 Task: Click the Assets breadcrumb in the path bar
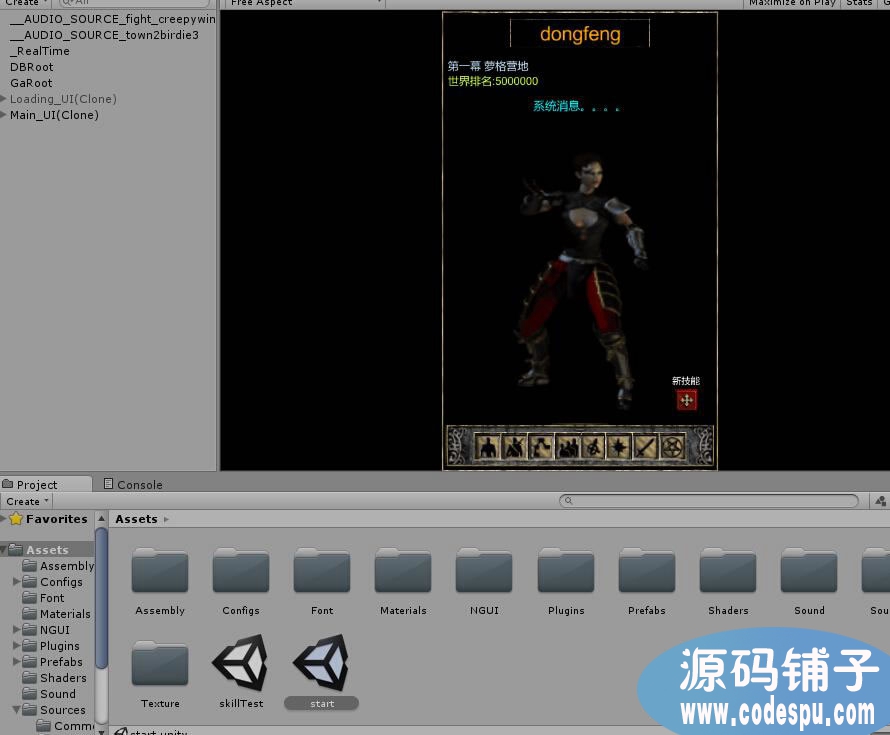tap(136, 519)
